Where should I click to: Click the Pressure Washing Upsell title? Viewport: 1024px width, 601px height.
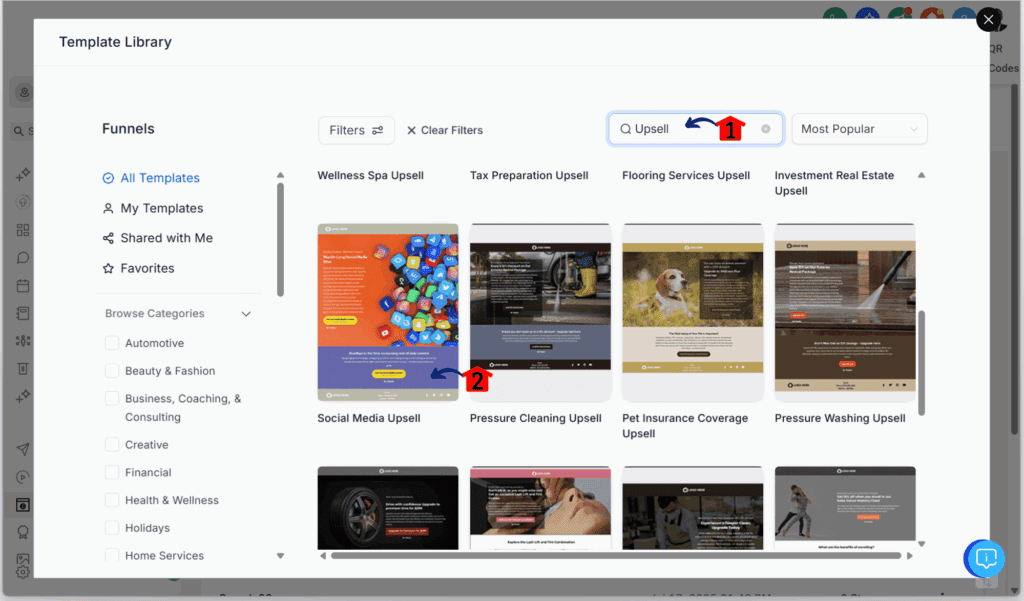click(x=840, y=418)
